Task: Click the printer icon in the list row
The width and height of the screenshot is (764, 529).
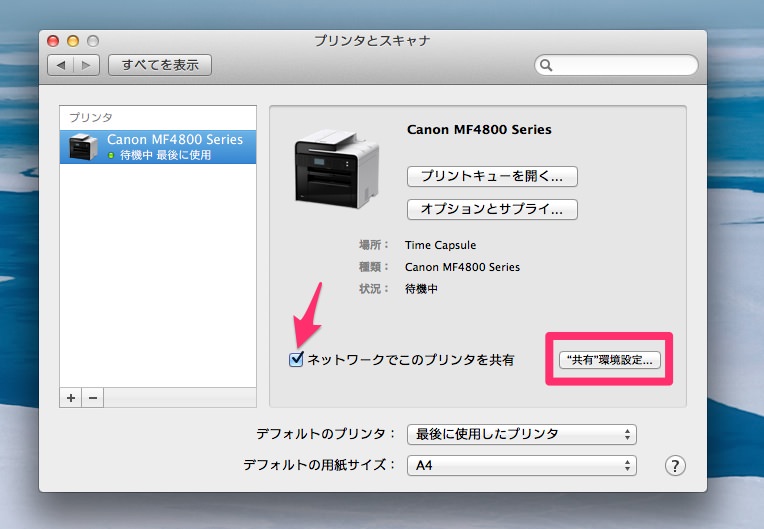Action: tap(83, 147)
